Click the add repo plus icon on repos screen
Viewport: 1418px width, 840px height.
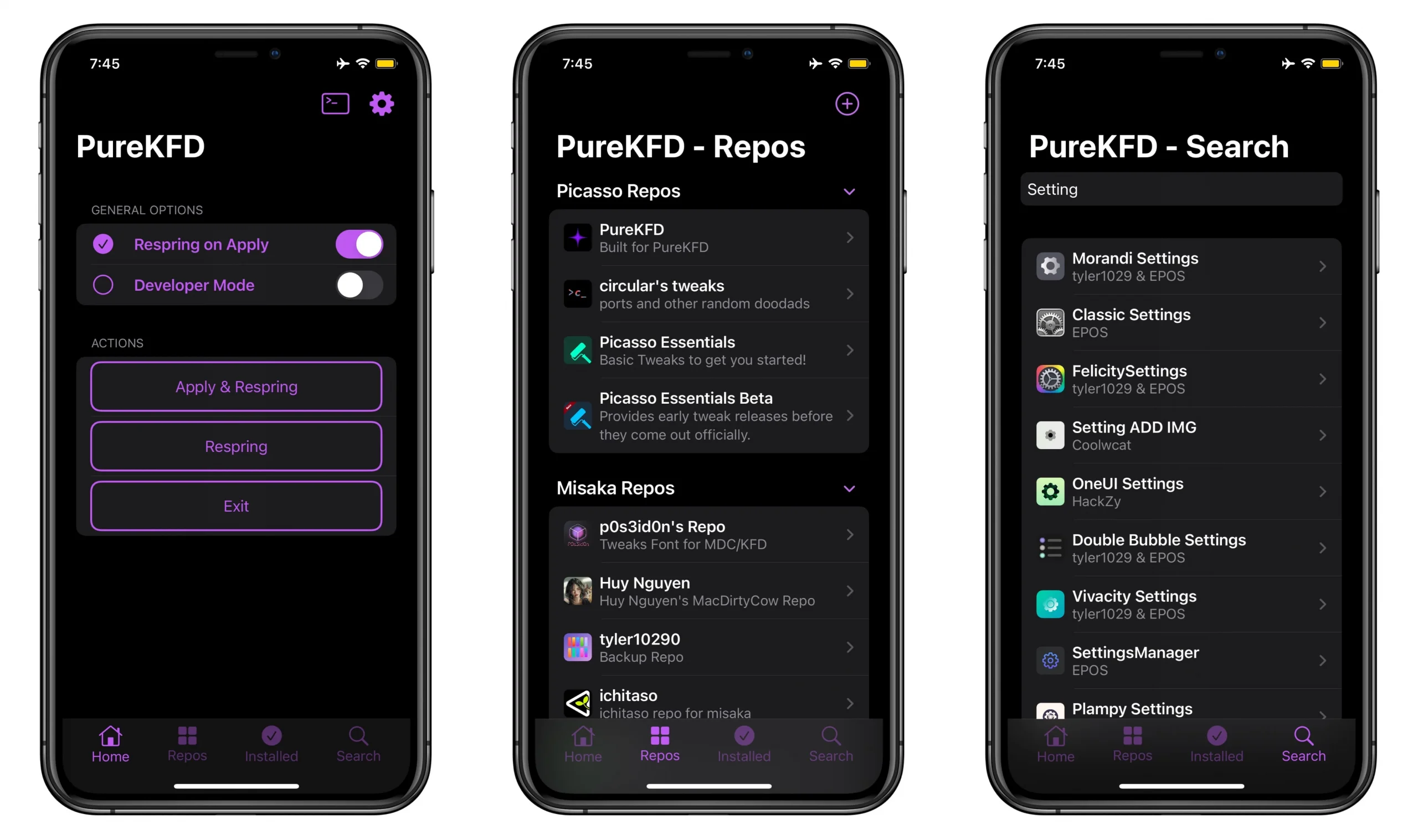tap(847, 104)
